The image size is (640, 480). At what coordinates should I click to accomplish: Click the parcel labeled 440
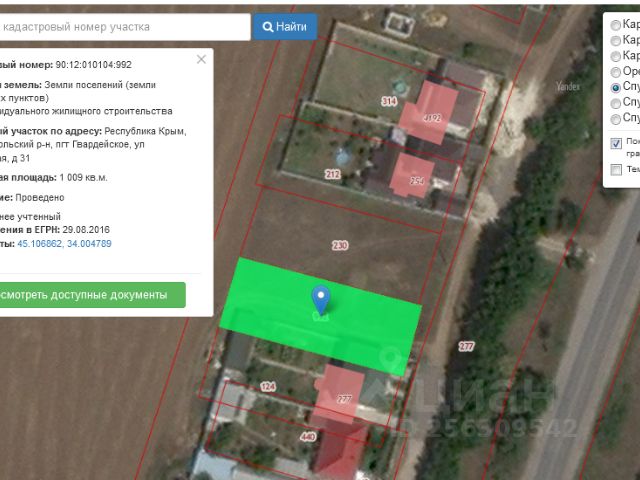click(x=307, y=437)
